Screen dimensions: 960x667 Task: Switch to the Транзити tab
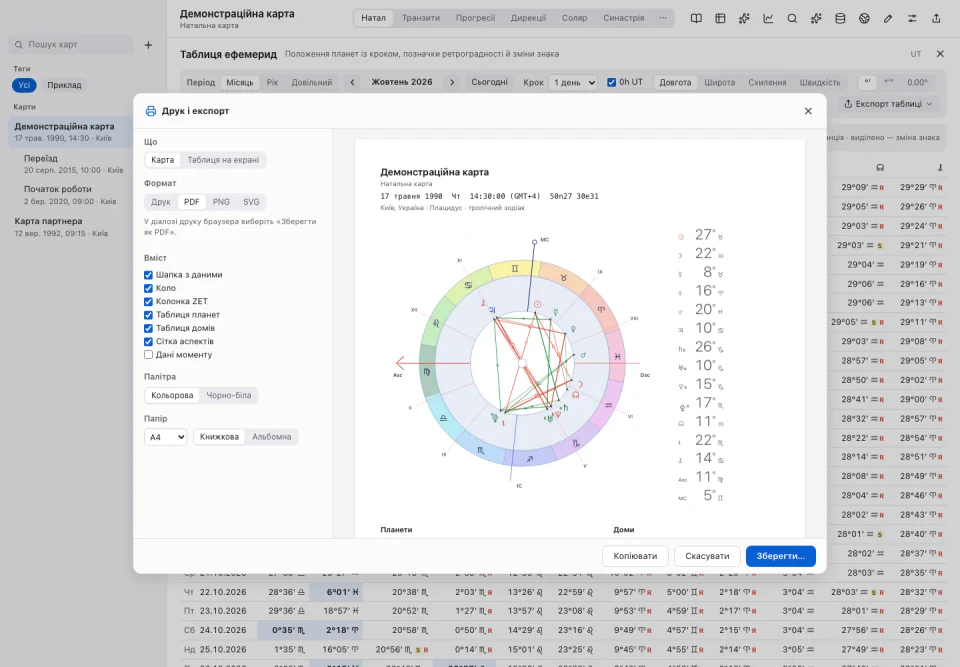click(421, 18)
